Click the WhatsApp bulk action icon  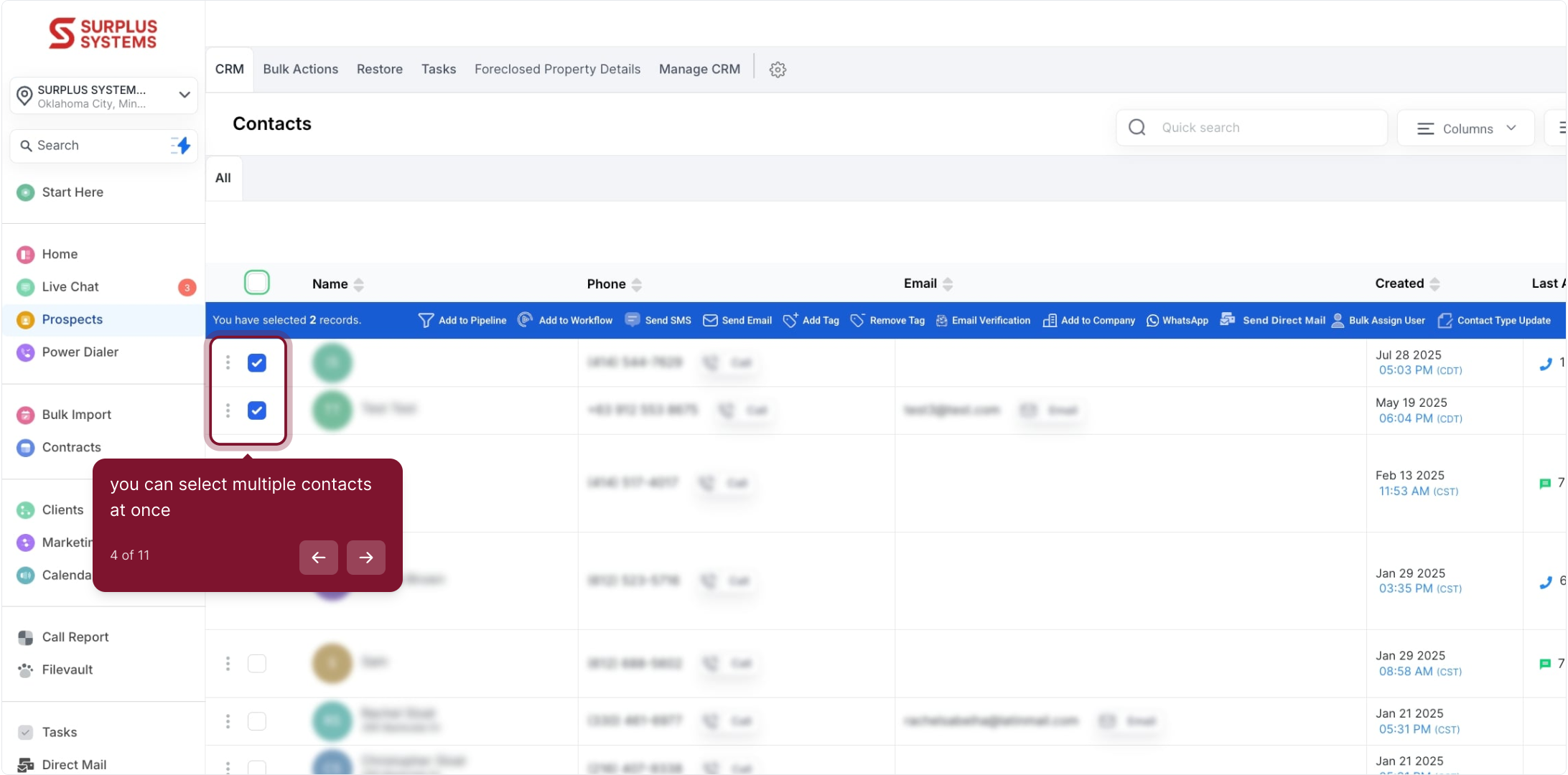[1152, 320]
